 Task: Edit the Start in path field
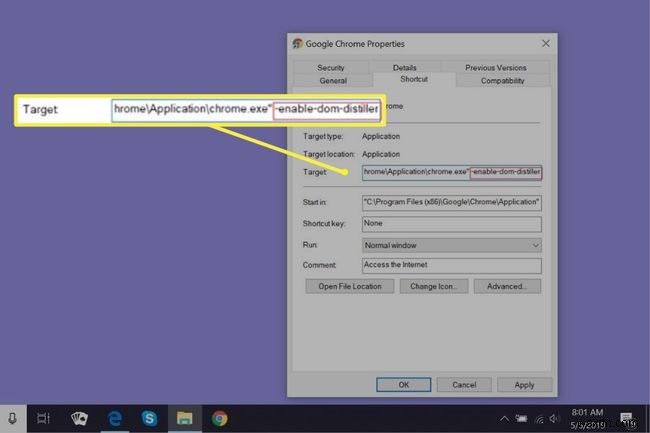click(x=452, y=202)
